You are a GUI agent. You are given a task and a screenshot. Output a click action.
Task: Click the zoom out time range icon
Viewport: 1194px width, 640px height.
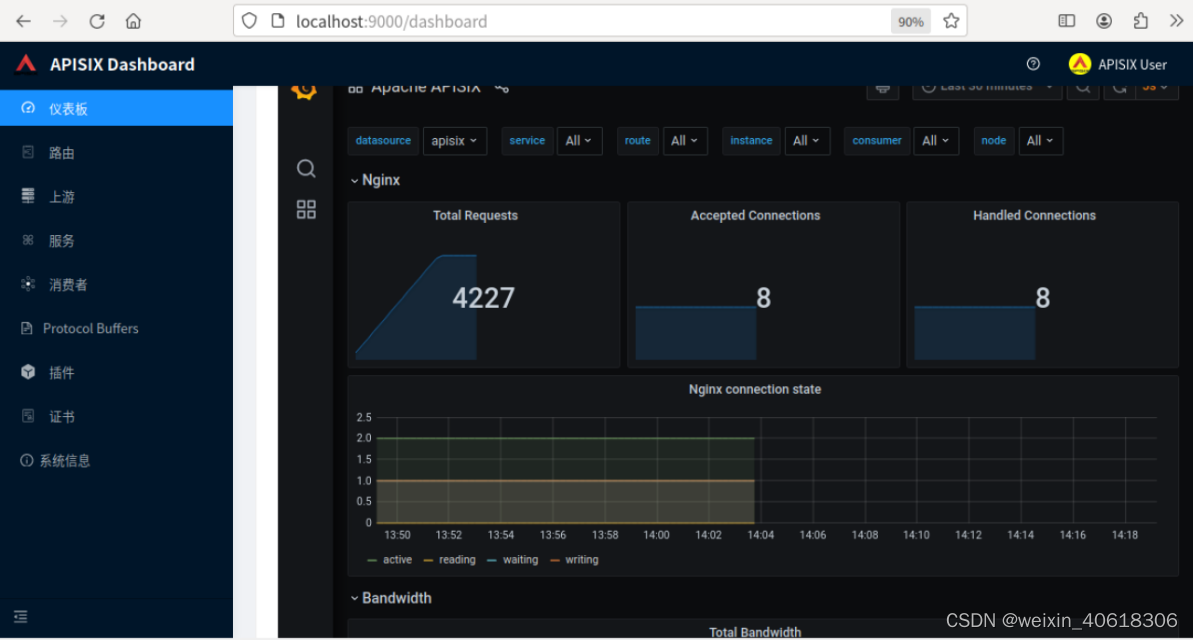[x=1082, y=90]
